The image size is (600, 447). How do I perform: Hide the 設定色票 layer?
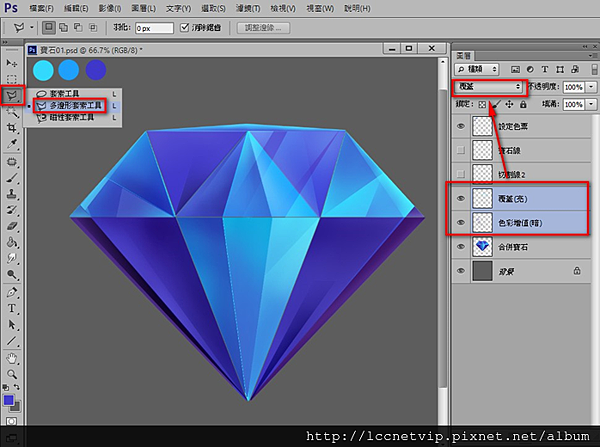459,125
